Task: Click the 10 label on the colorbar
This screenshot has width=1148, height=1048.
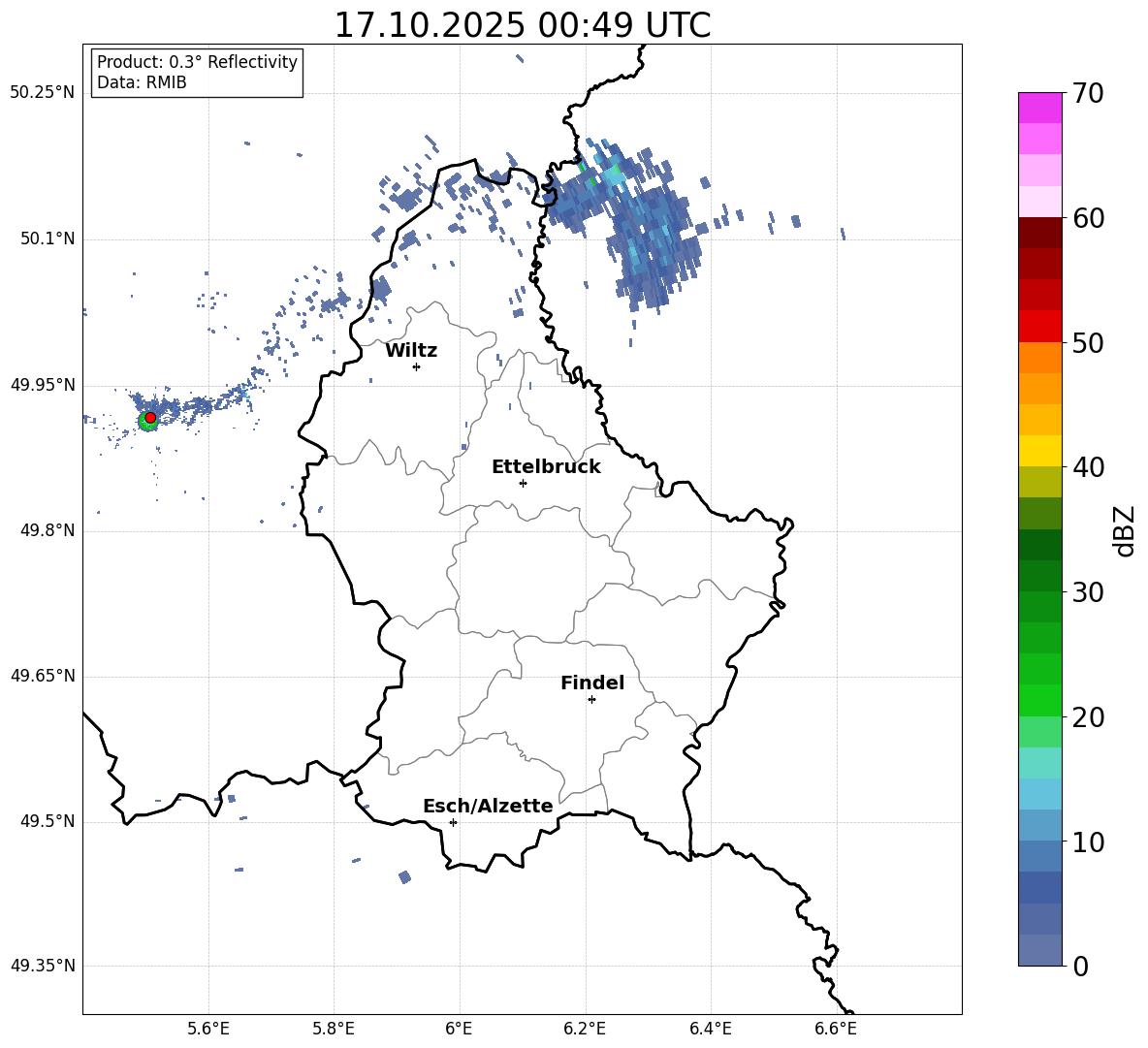Action: coord(1088,842)
